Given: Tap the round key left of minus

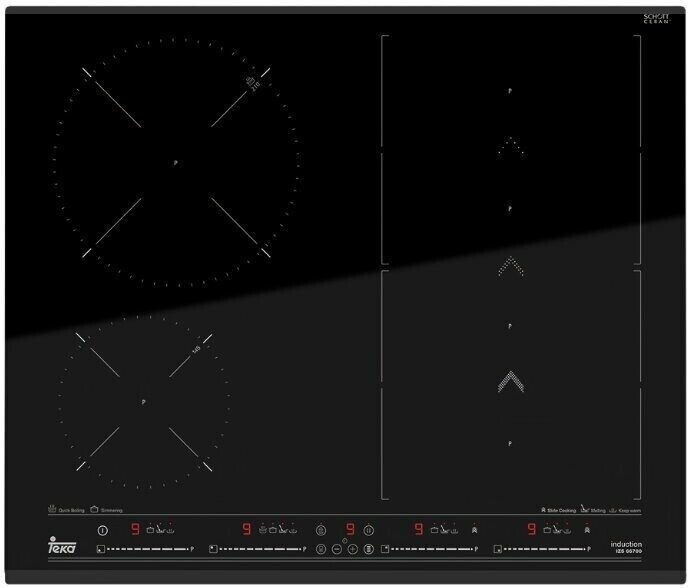Looking at the screenshot, I should [321, 549].
